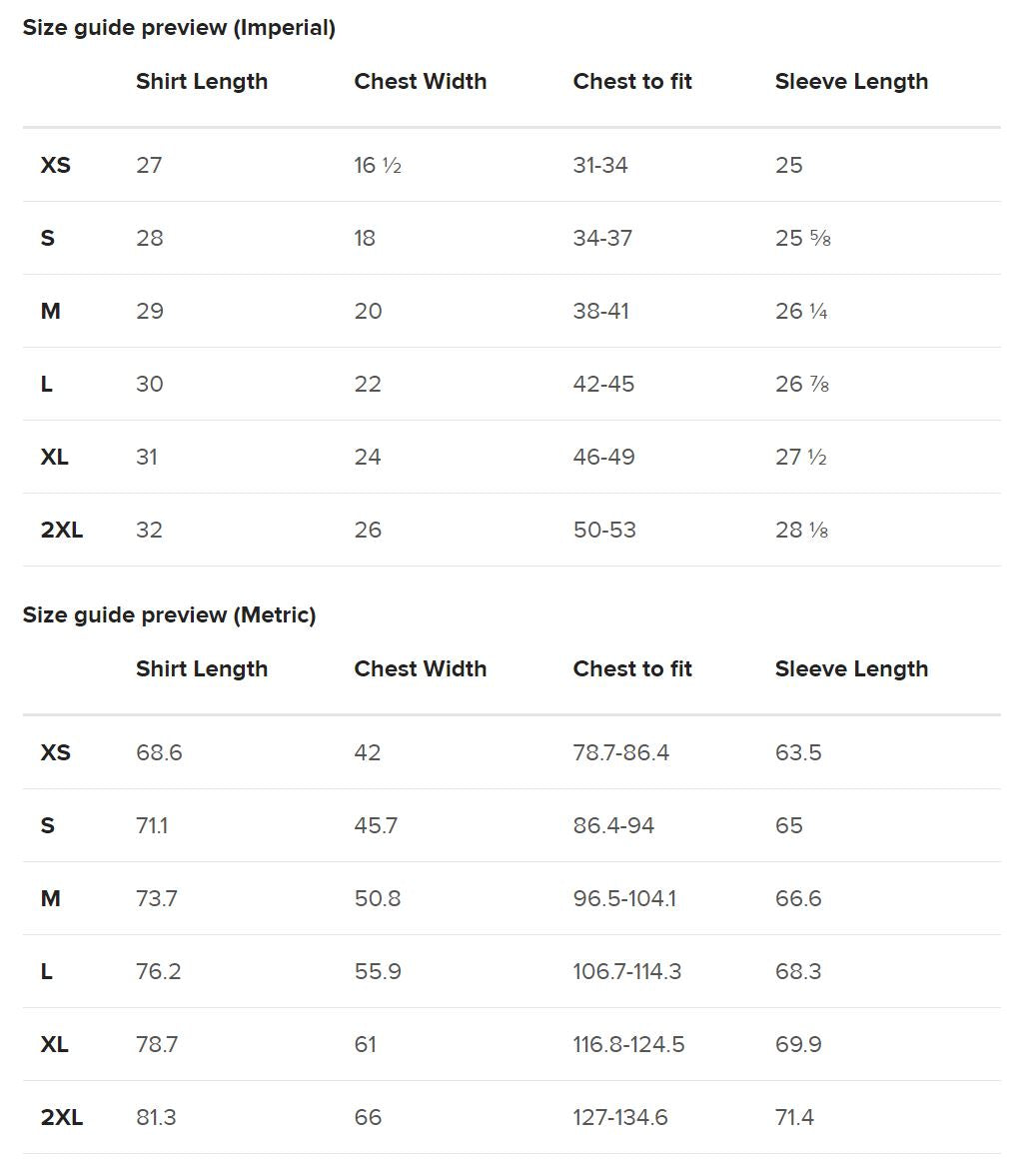
Task: Click the 81.3 shirt length value
Action: [156, 1118]
